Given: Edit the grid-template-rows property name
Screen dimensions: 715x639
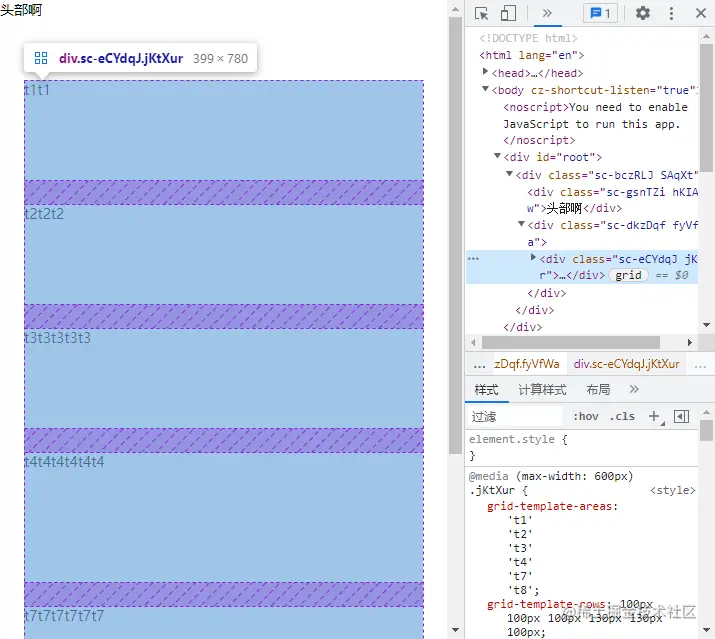Looking at the screenshot, I should (546, 604).
